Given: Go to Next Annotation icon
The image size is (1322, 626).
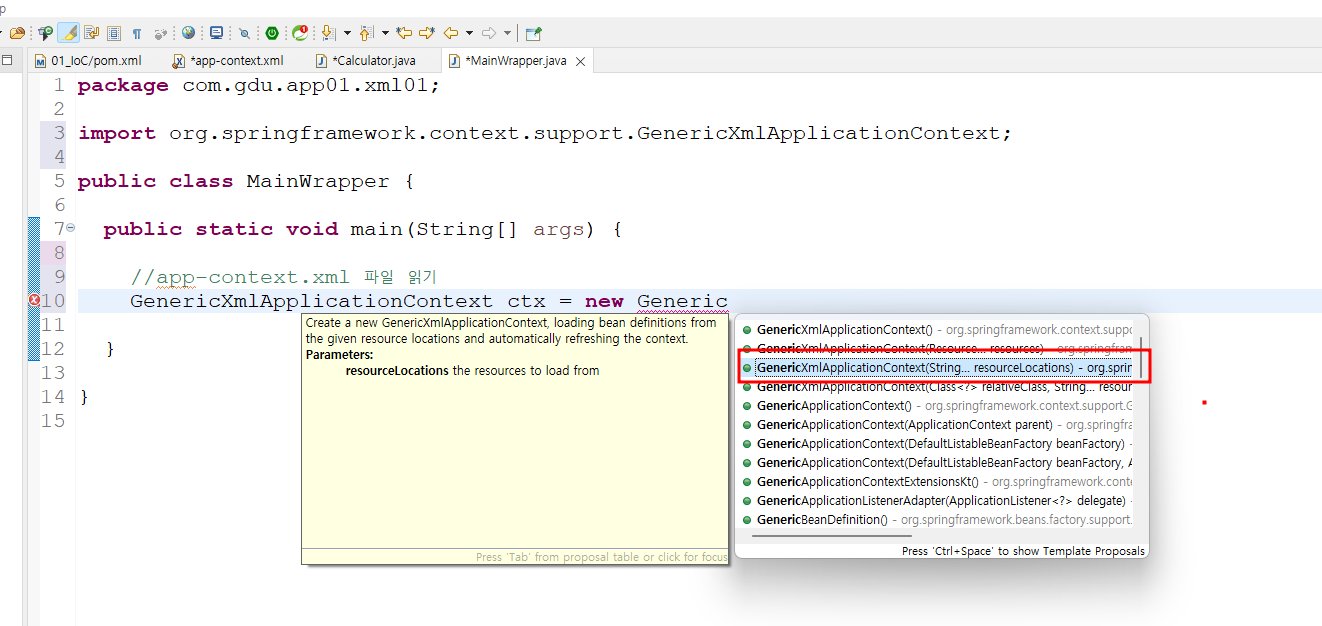Looking at the screenshot, I should click(x=327, y=33).
